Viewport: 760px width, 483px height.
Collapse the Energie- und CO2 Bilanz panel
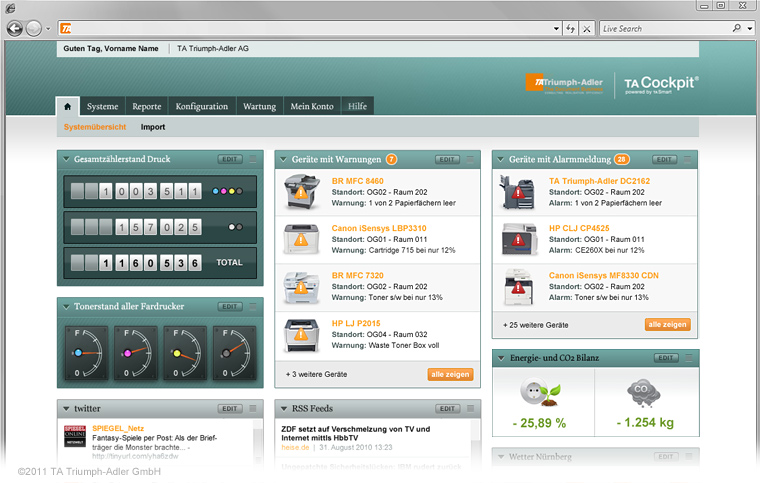(x=502, y=358)
